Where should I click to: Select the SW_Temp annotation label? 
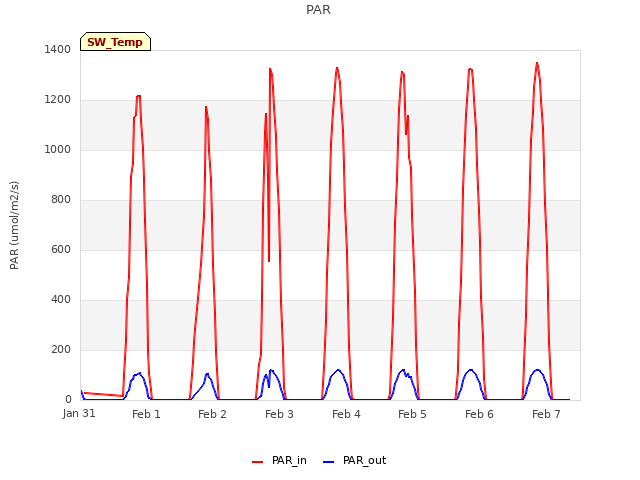(x=115, y=42)
